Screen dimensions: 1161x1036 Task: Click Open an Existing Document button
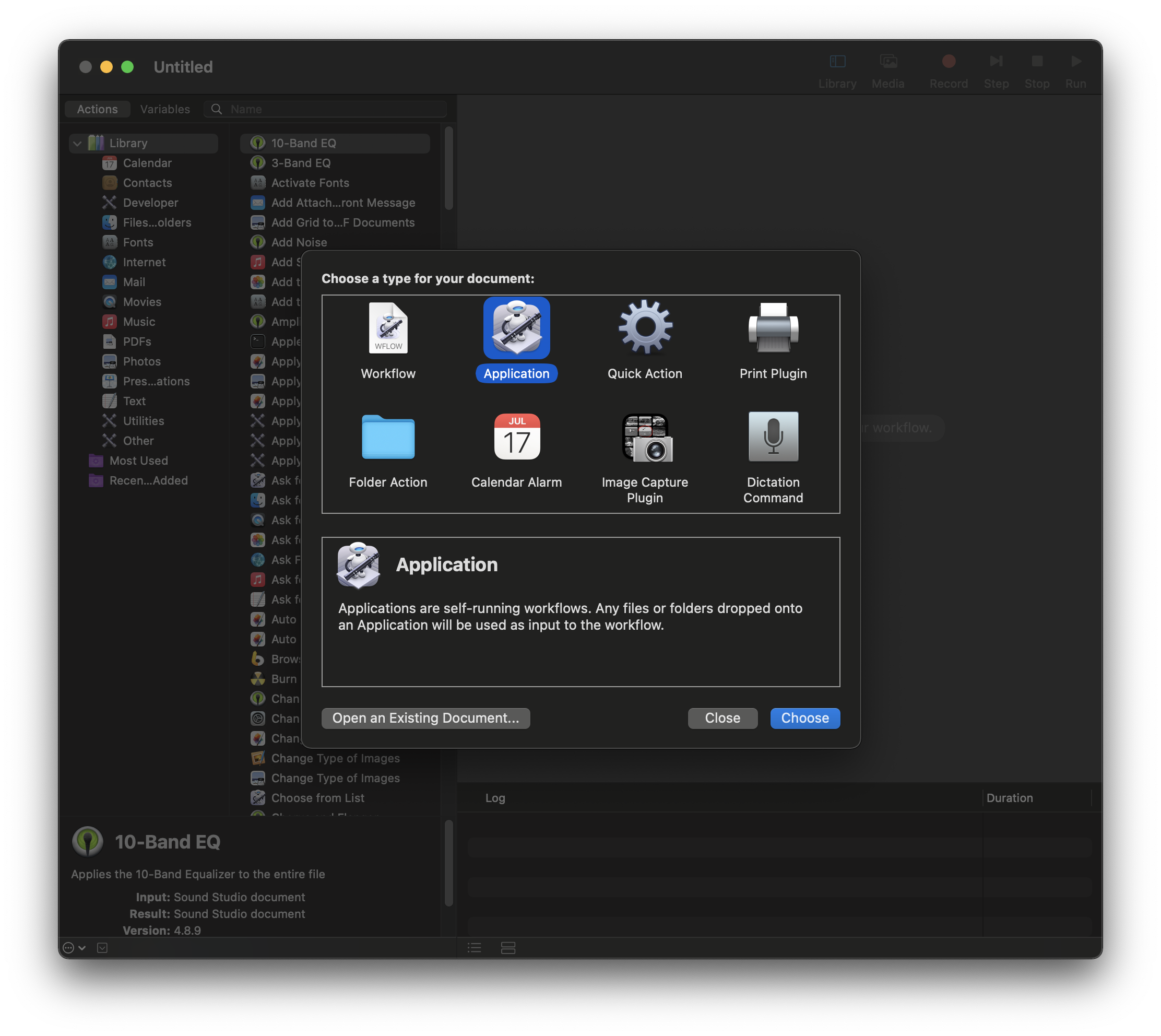(425, 719)
